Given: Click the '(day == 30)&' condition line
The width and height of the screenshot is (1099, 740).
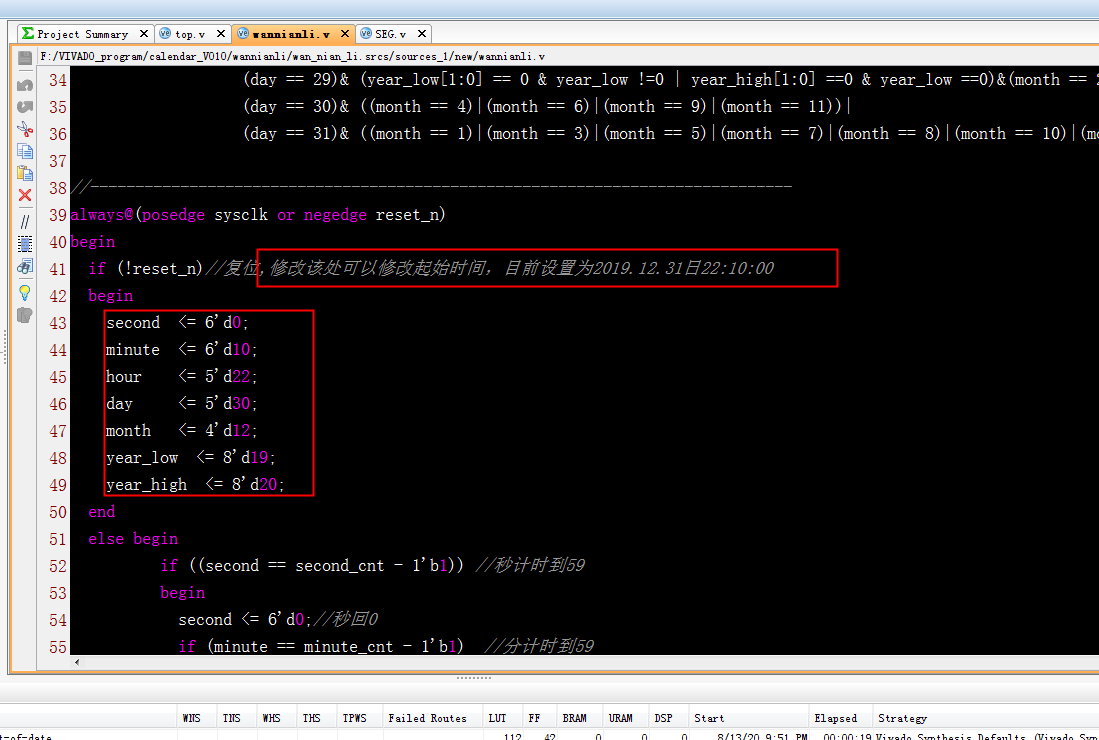Looking at the screenshot, I should (x=547, y=107).
